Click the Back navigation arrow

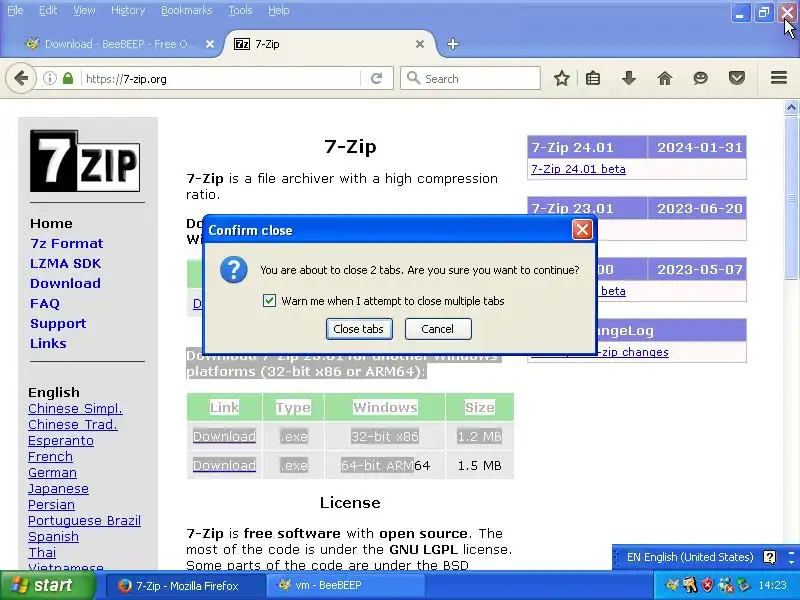21,79
